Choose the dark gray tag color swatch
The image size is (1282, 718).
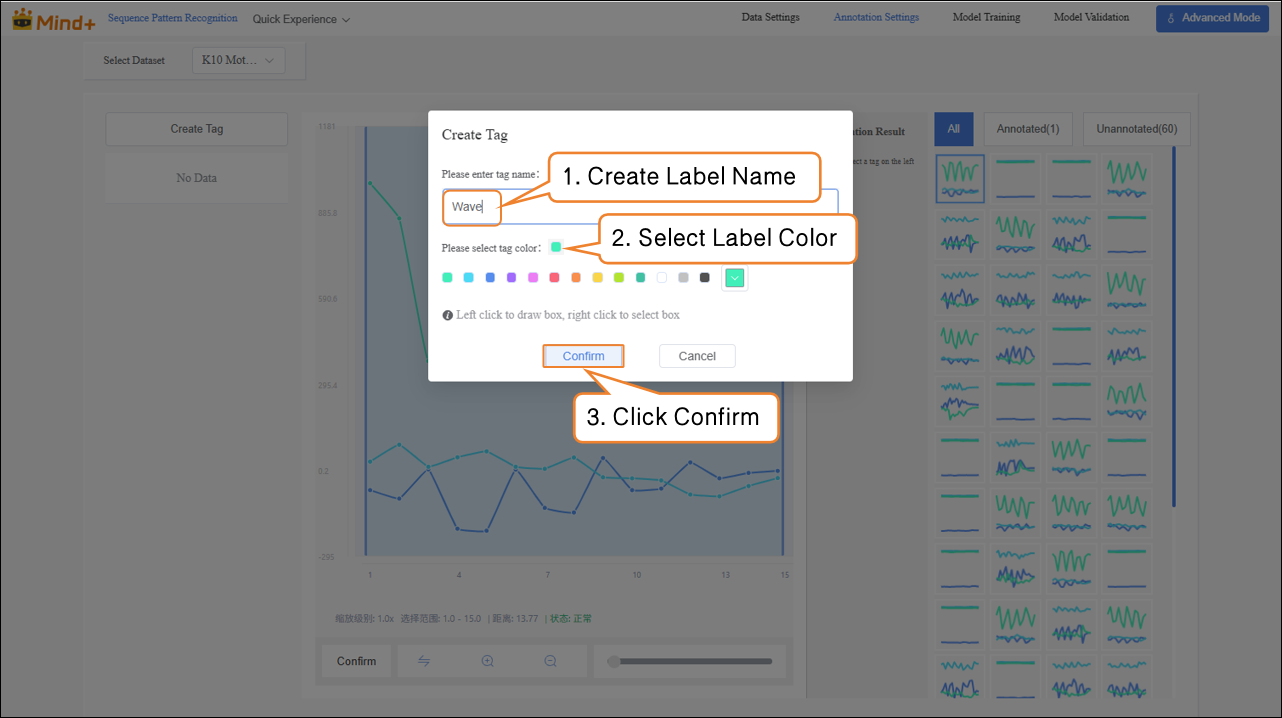click(705, 278)
